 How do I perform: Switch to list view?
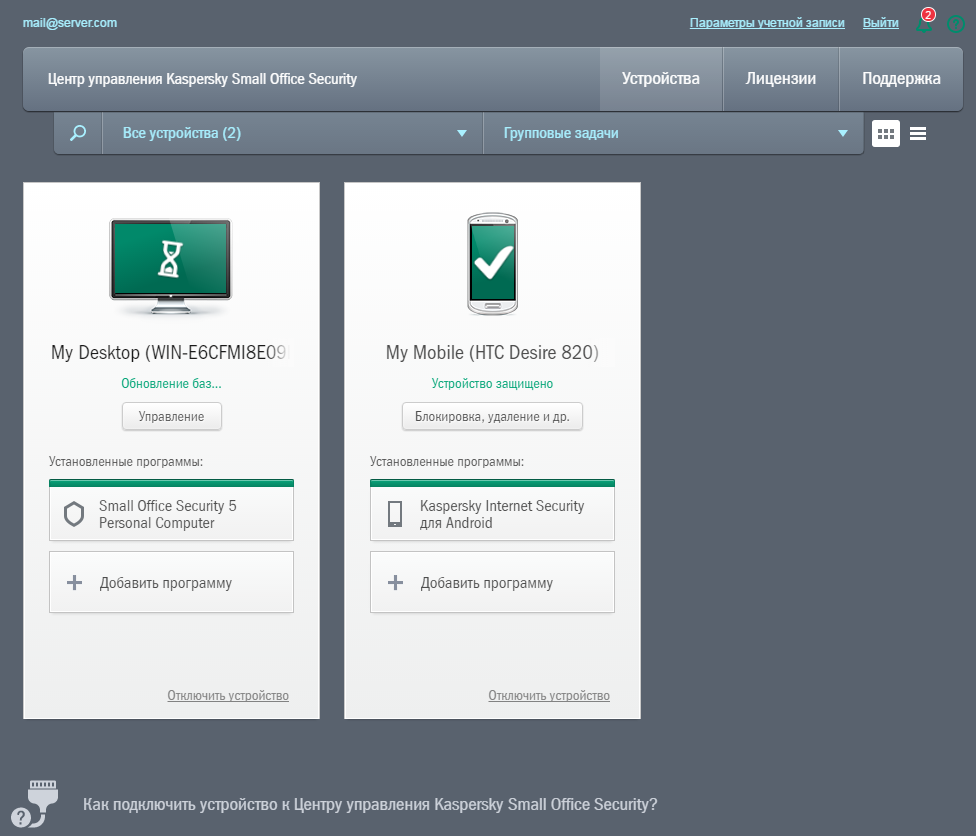pos(917,133)
